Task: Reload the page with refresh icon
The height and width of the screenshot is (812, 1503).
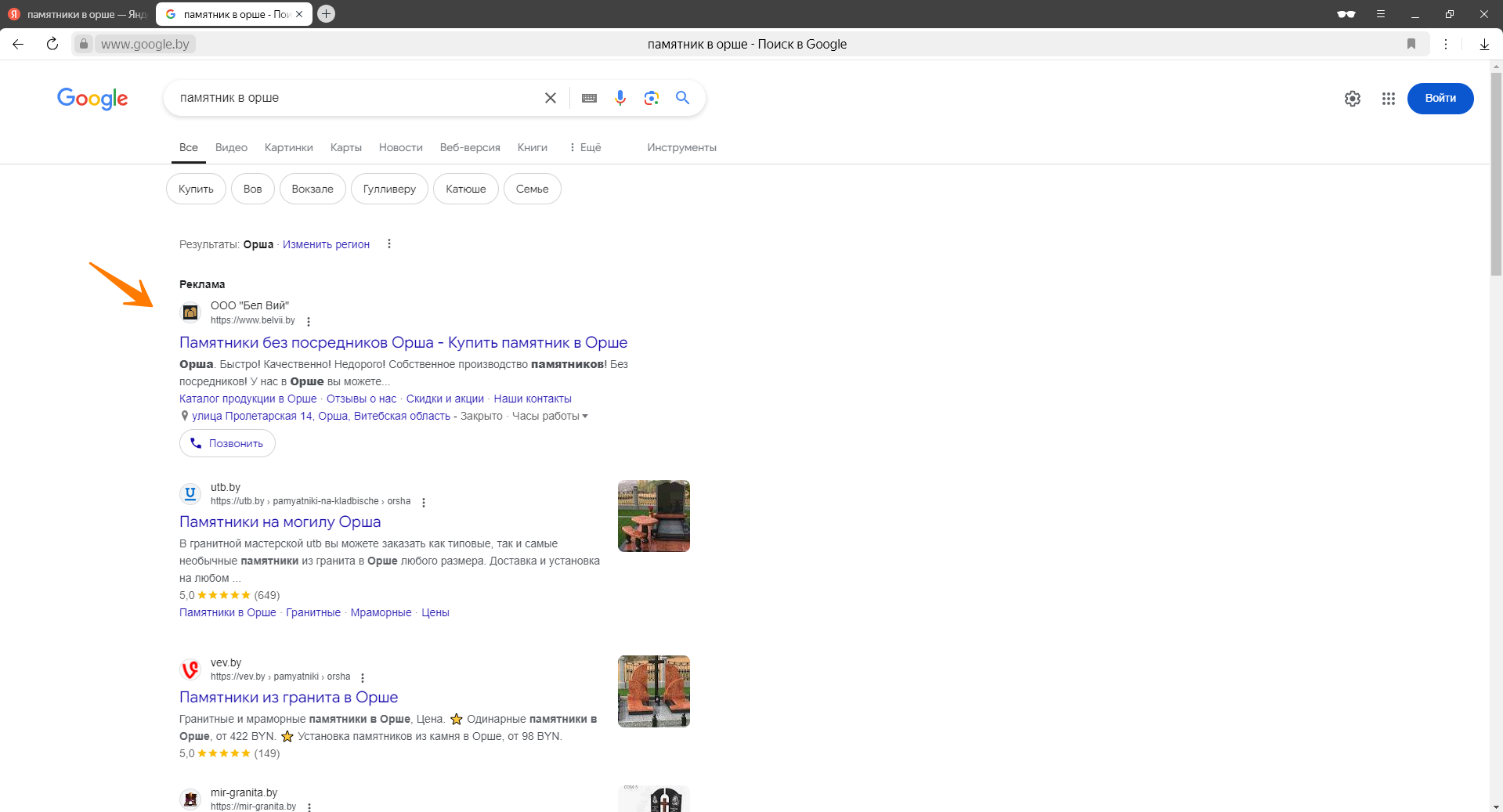Action: pyautogui.click(x=52, y=44)
